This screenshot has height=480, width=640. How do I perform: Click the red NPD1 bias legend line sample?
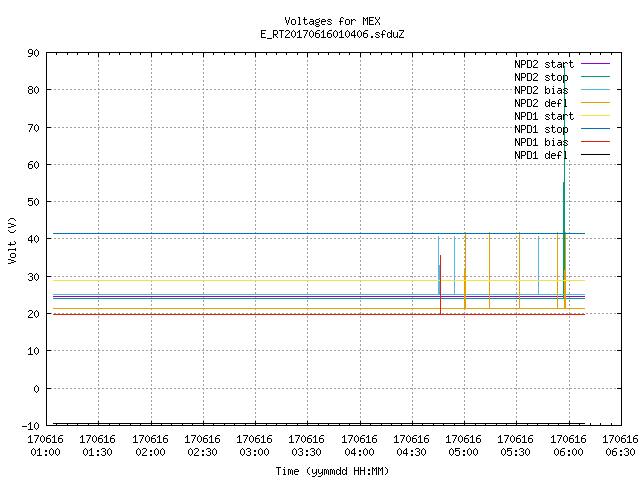point(595,142)
